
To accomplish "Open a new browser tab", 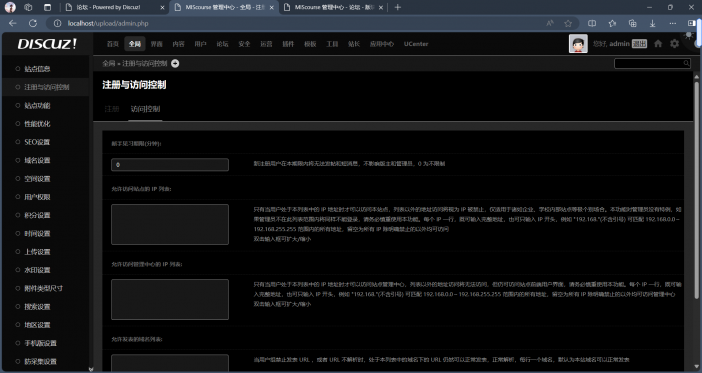I will [398, 7].
